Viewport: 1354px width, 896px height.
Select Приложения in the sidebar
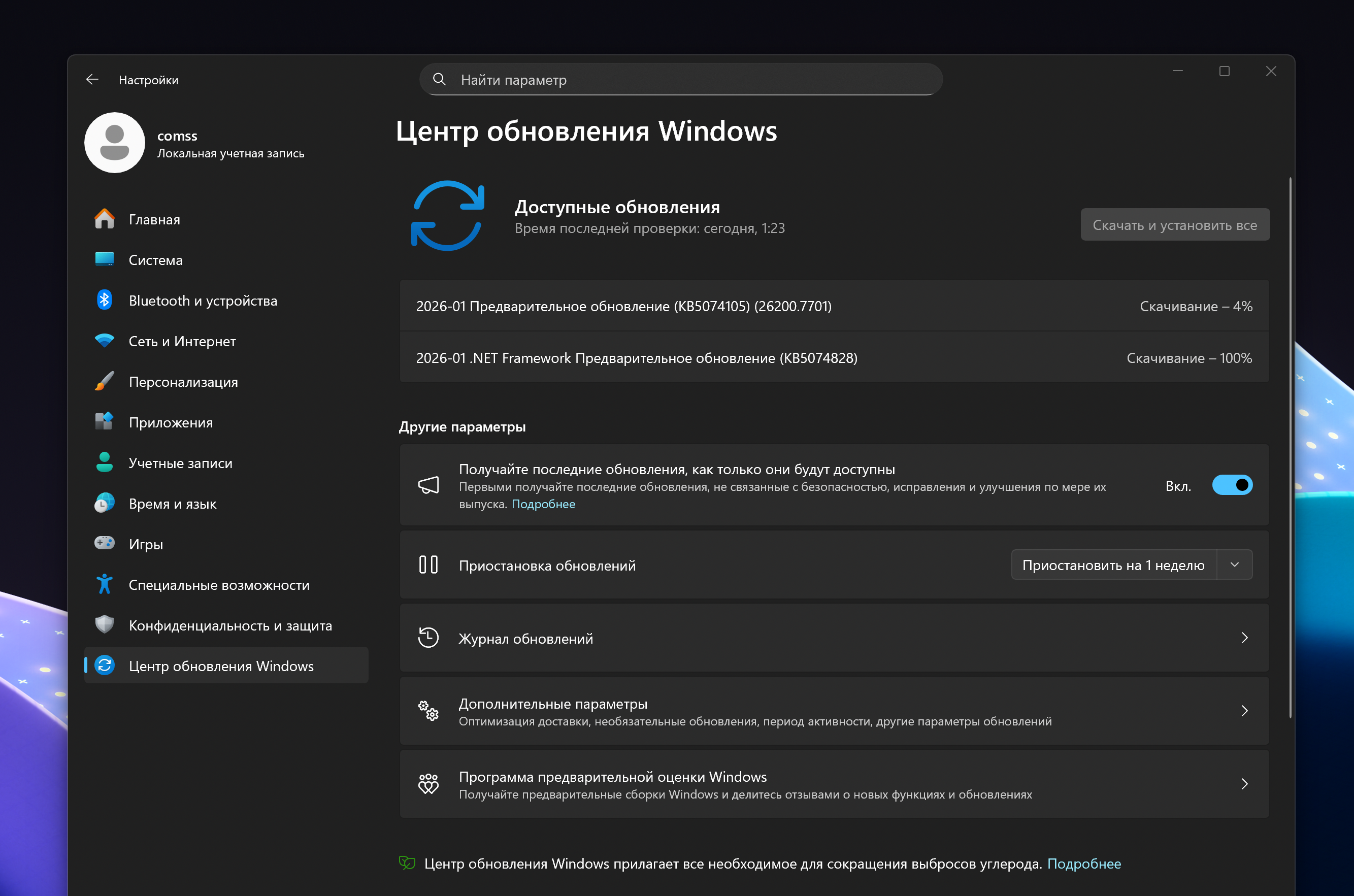click(x=170, y=422)
